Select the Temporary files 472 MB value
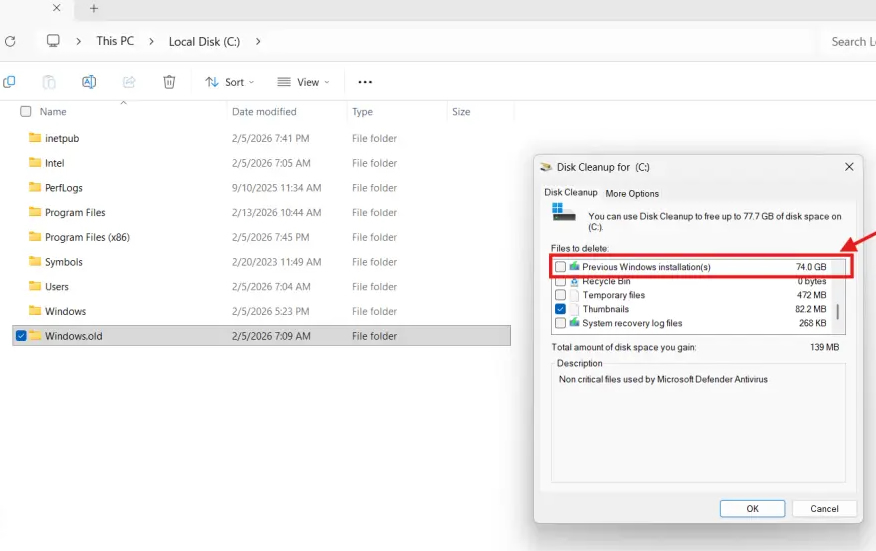Image resolution: width=876 pixels, height=551 pixels. (x=812, y=294)
